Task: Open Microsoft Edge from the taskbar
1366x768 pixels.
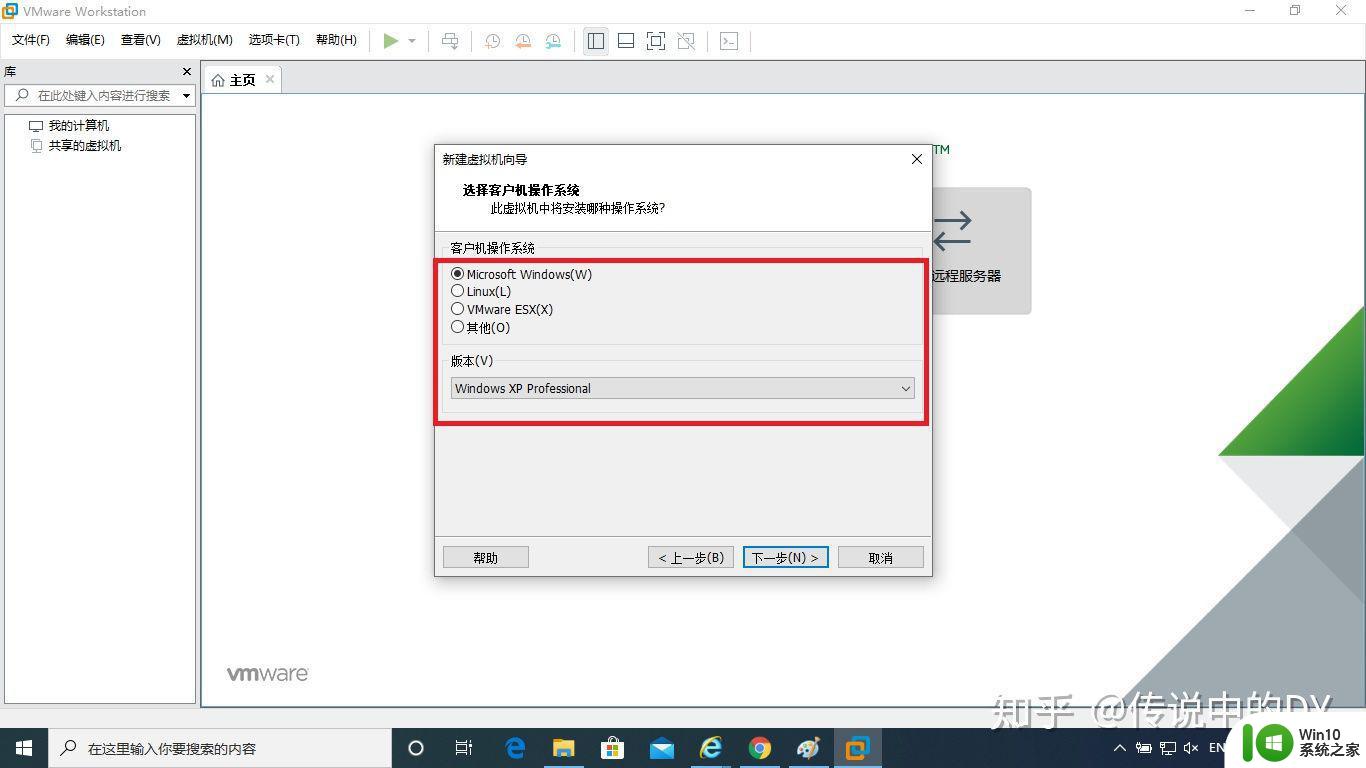Action: [x=515, y=748]
